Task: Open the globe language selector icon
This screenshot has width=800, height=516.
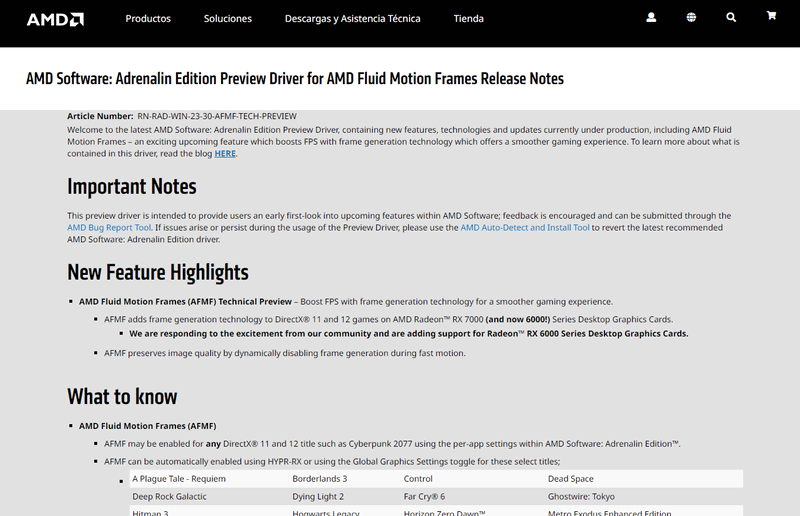Action: 691,17
